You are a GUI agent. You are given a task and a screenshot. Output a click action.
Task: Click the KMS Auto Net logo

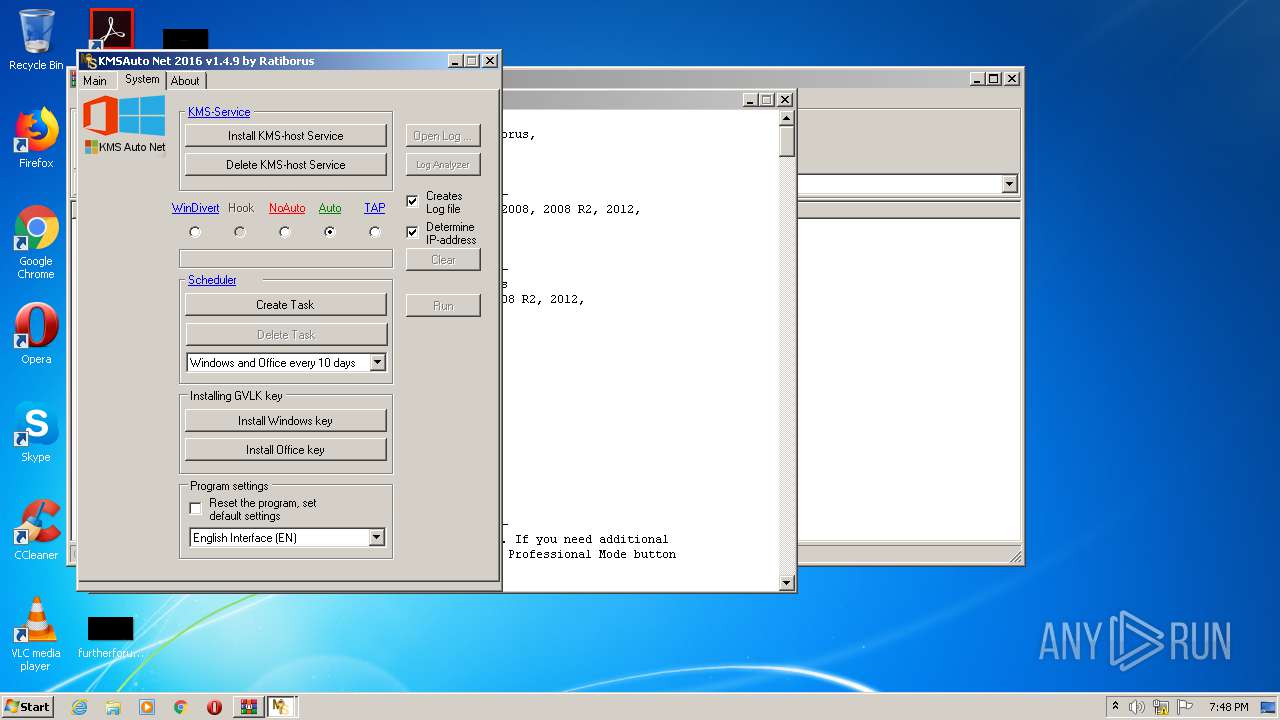pos(124,124)
